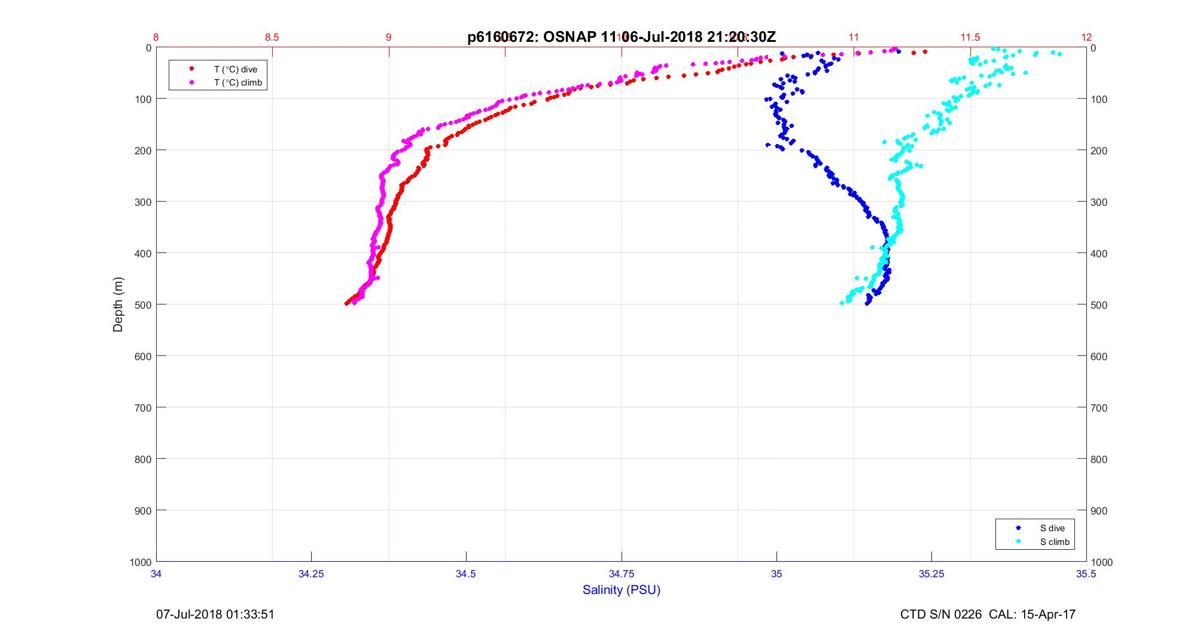Click the red temperature tick '11'
The height and width of the screenshot is (632, 1200).
point(854,37)
